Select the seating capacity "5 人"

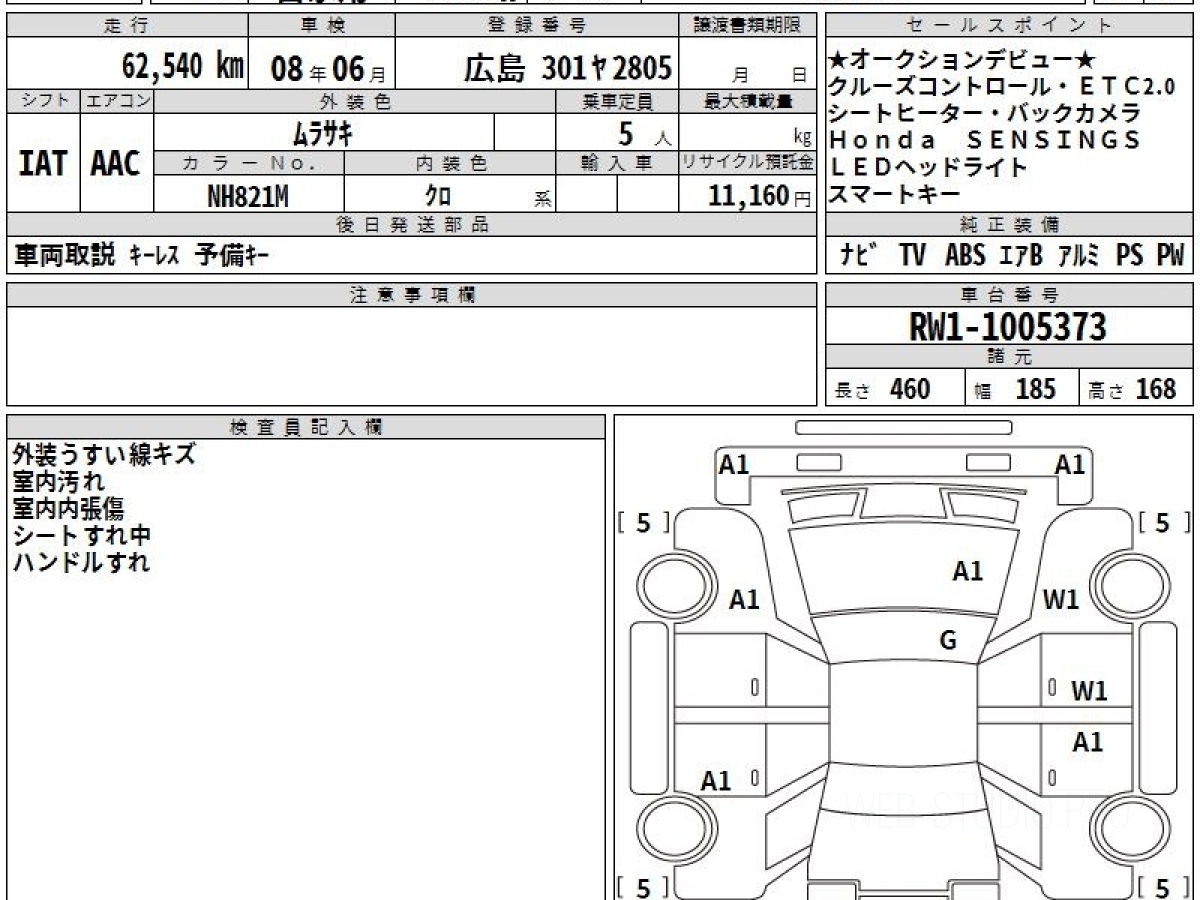tap(645, 133)
